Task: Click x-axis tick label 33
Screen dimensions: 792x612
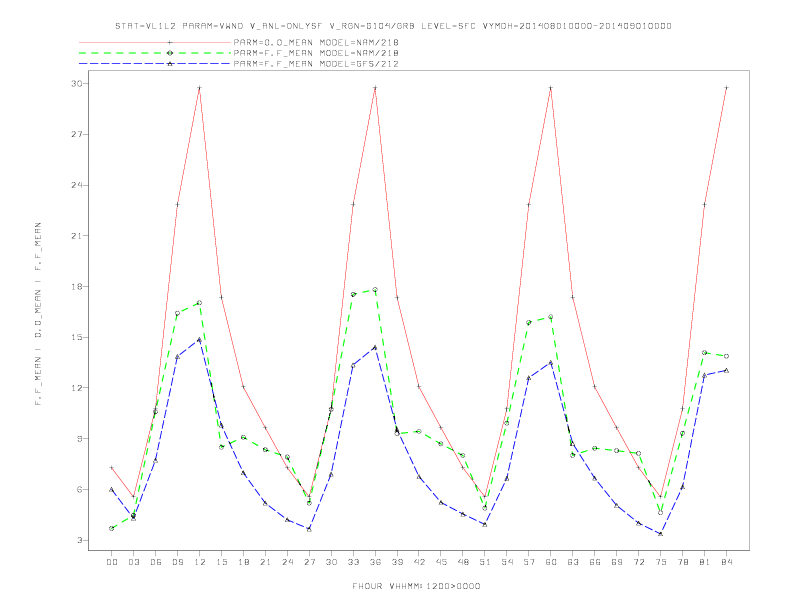Action: [x=353, y=562]
